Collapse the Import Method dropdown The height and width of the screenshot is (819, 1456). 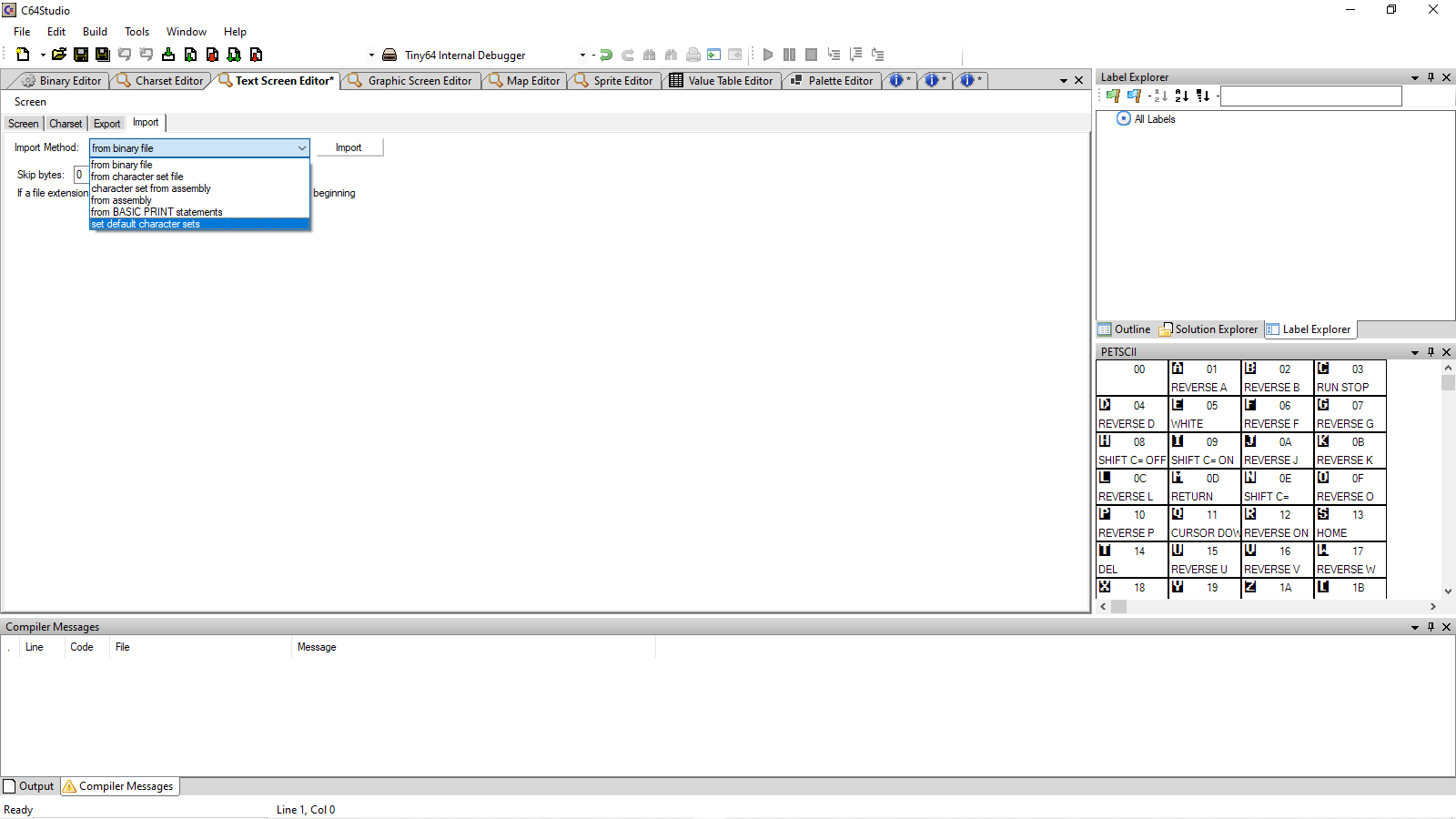(301, 148)
